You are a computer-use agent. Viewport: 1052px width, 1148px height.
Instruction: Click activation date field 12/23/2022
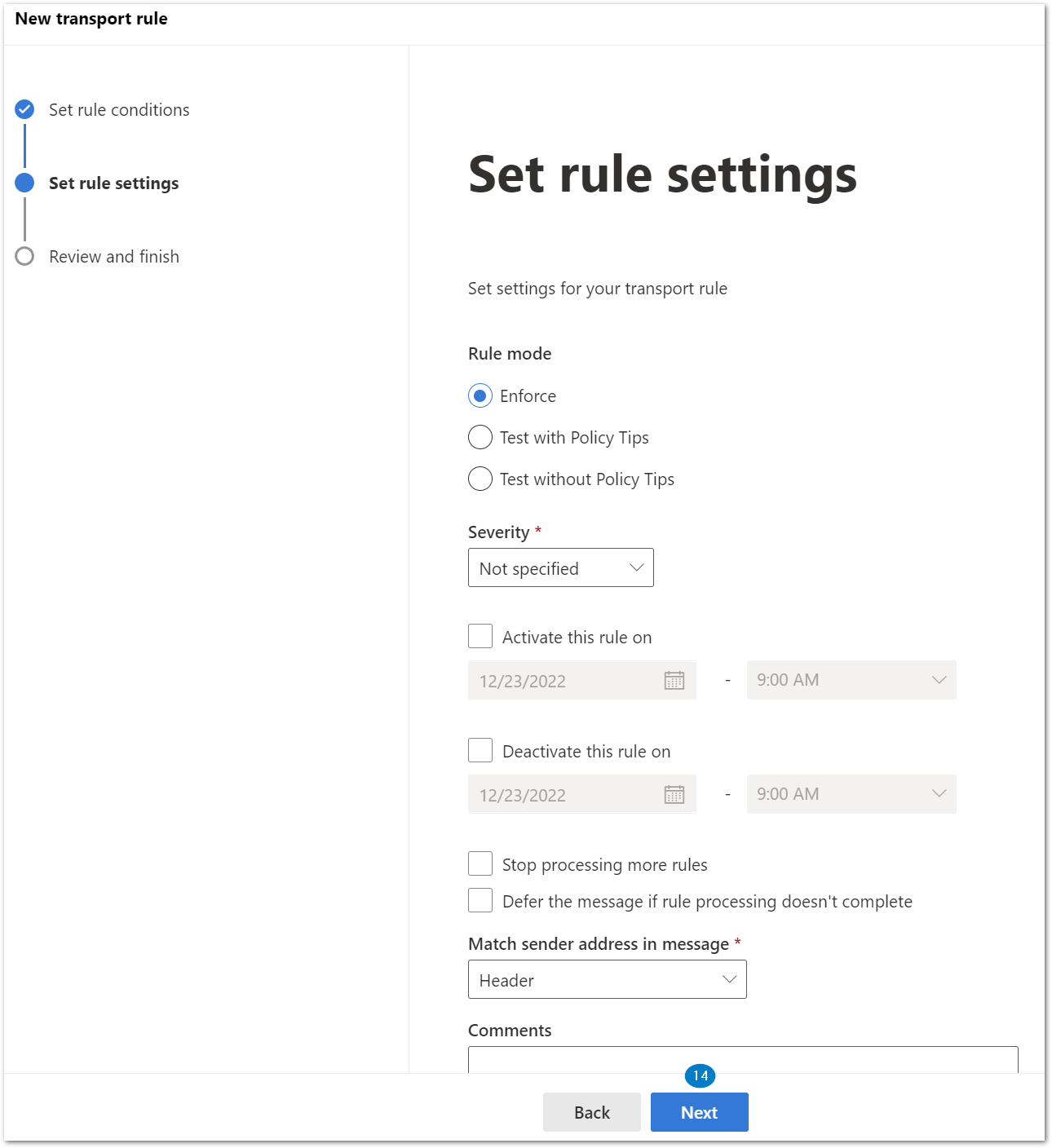582,680
